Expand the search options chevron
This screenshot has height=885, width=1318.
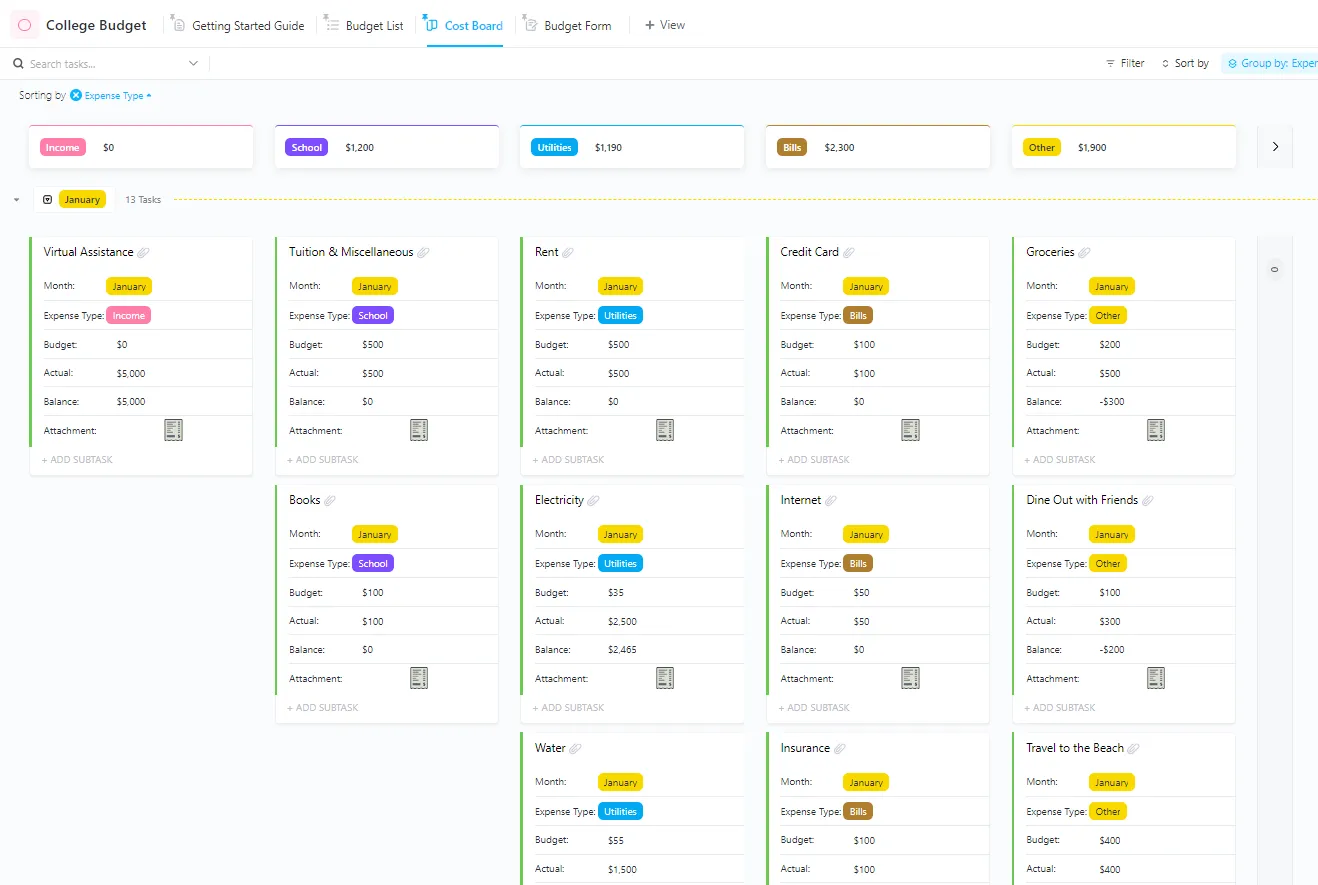(193, 64)
